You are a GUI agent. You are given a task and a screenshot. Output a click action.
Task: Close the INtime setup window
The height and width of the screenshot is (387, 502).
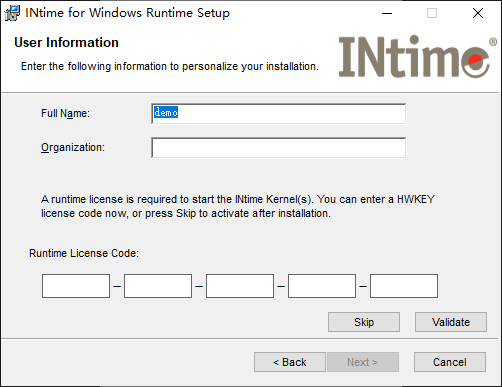[478, 13]
